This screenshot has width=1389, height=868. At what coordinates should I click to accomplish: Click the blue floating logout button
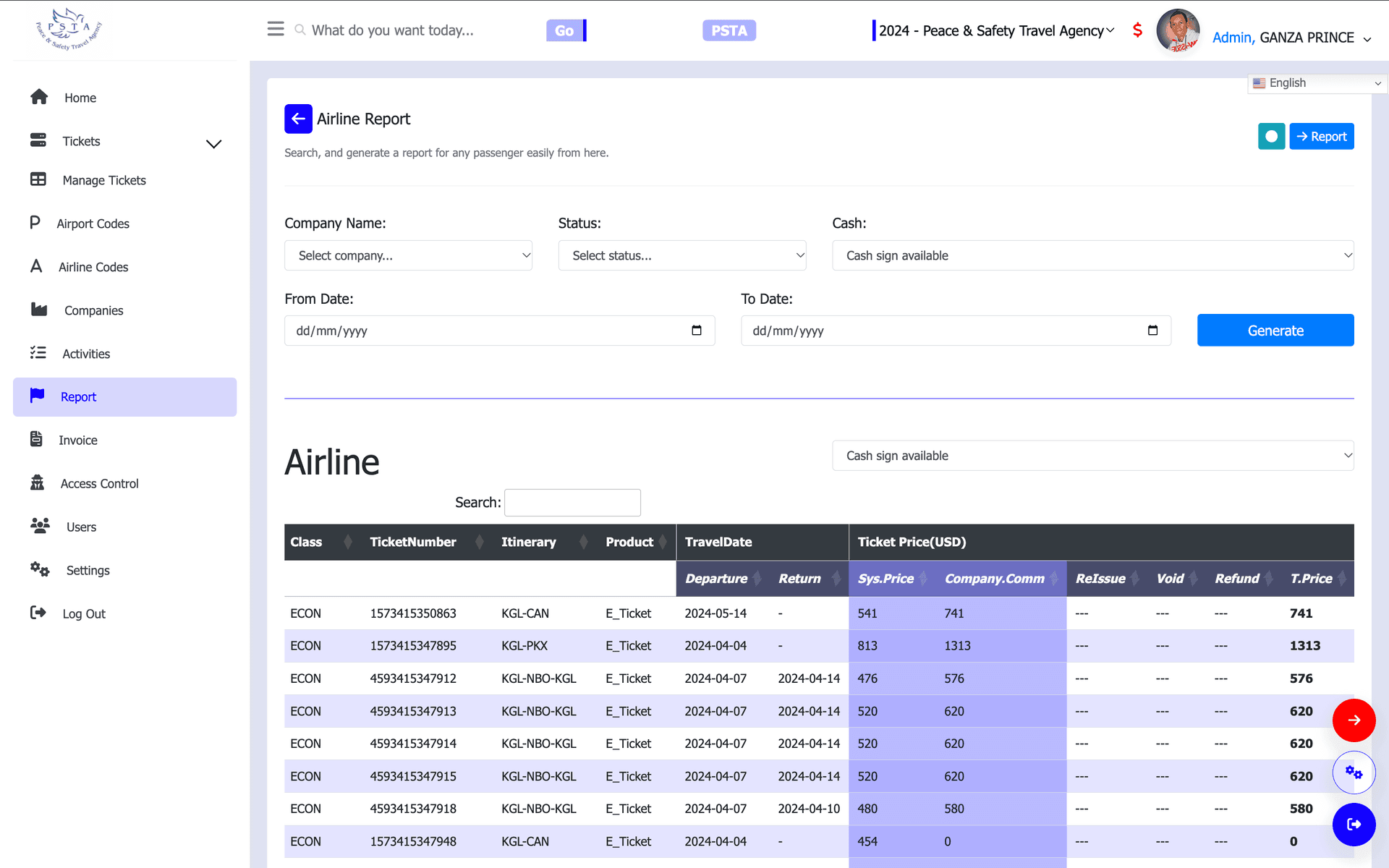(x=1354, y=825)
